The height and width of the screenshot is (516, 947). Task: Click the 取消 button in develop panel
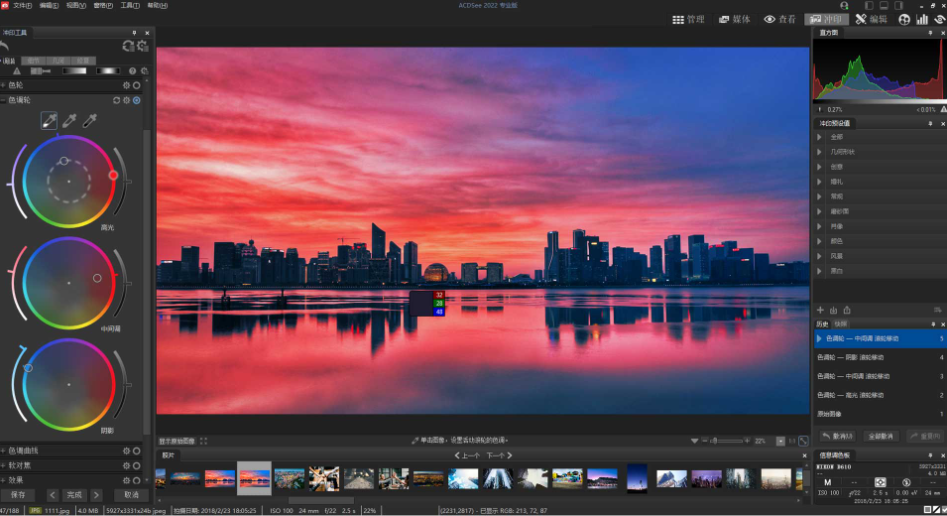click(130, 495)
